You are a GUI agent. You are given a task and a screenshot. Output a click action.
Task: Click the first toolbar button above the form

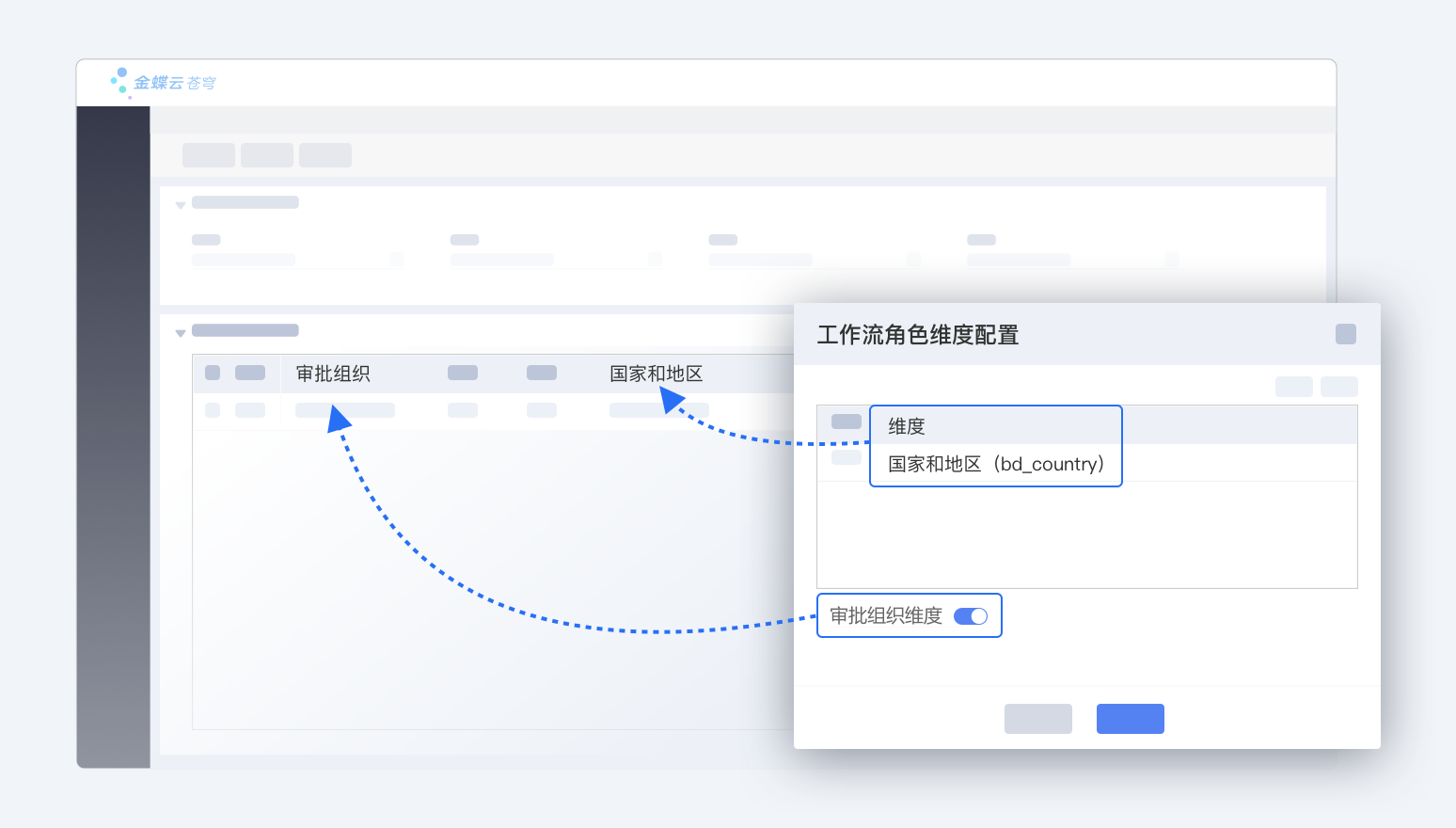tap(209, 155)
